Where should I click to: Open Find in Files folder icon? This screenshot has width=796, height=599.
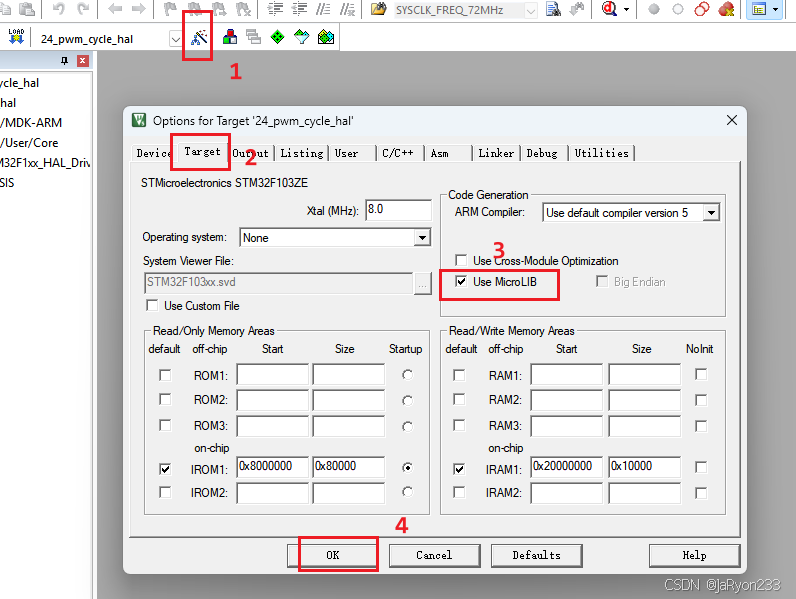pyautogui.click(x=378, y=9)
